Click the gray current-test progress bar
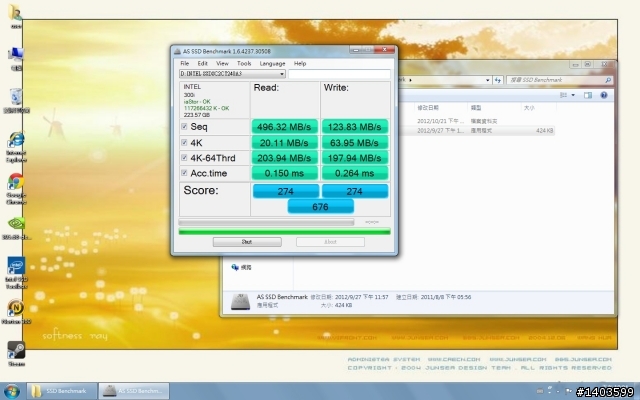Image resolution: width=640 pixels, height=400 pixels. [266, 222]
